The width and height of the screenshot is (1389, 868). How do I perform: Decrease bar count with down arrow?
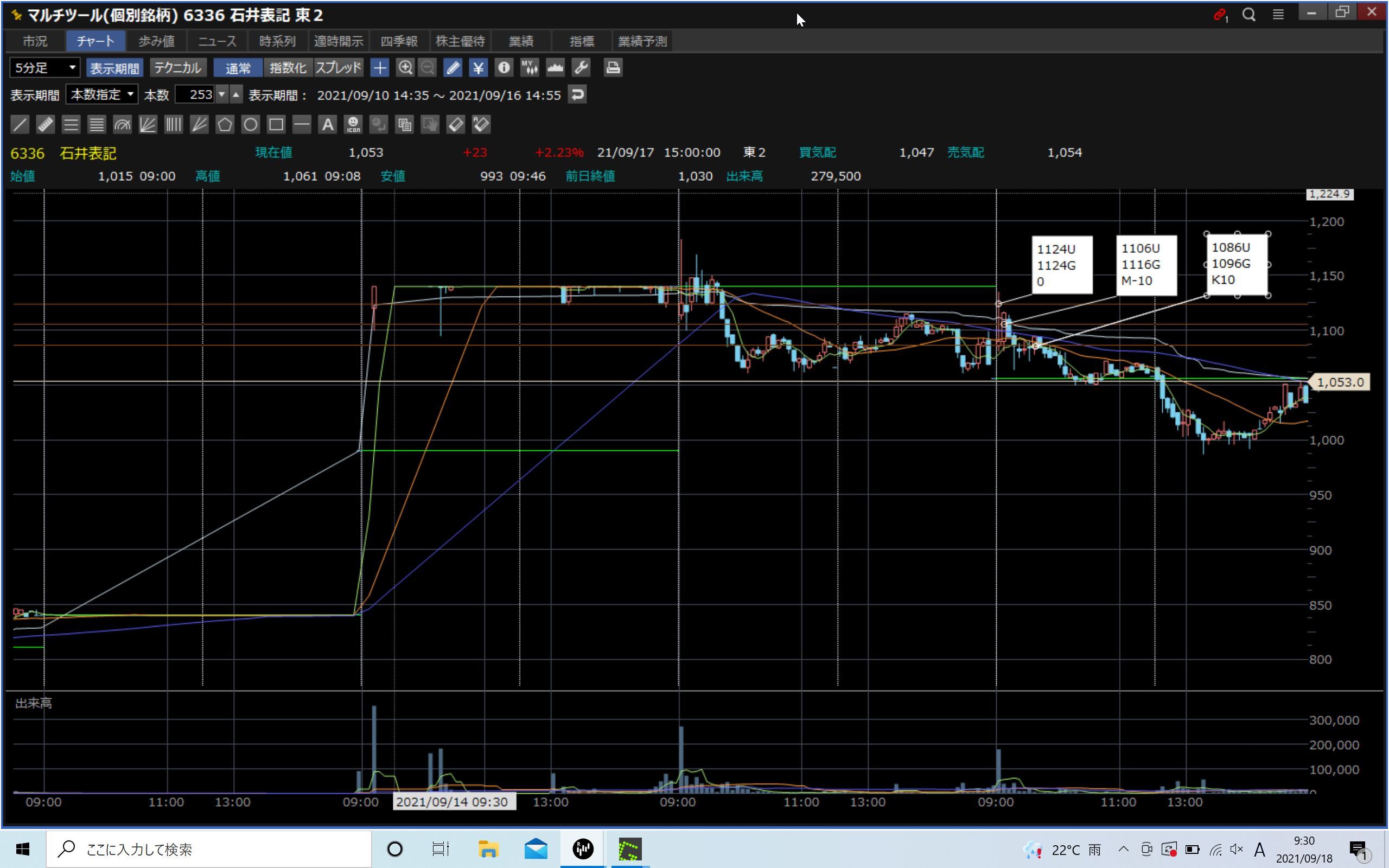click(x=221, y=94)
